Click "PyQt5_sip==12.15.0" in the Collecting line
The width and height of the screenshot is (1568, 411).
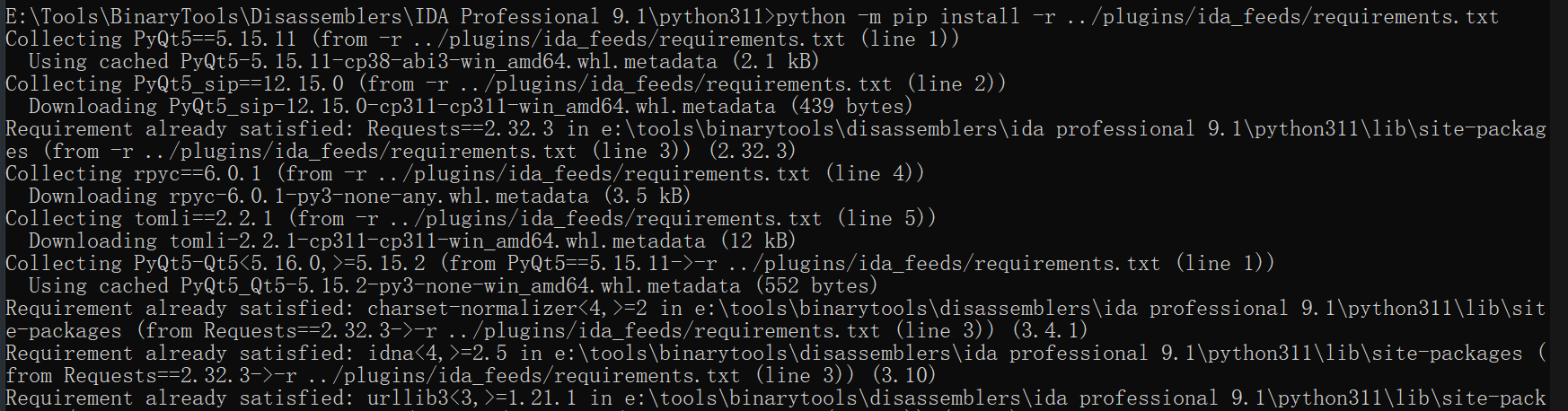(238, 83)
